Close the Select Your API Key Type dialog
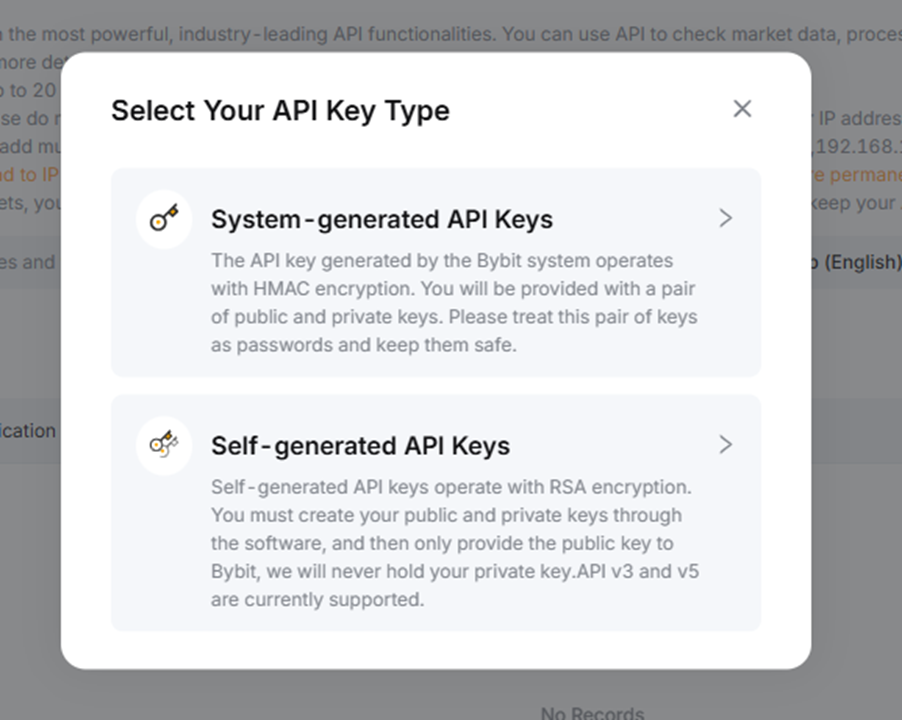 point(742,109)
